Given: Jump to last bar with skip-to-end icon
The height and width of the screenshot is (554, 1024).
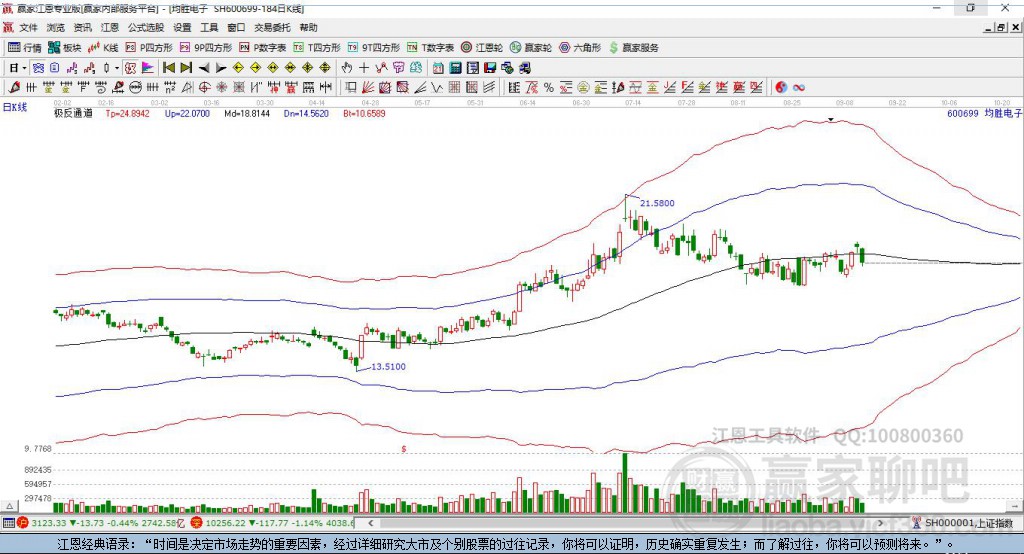Looking at the screenshot, I should coord(186,68).
